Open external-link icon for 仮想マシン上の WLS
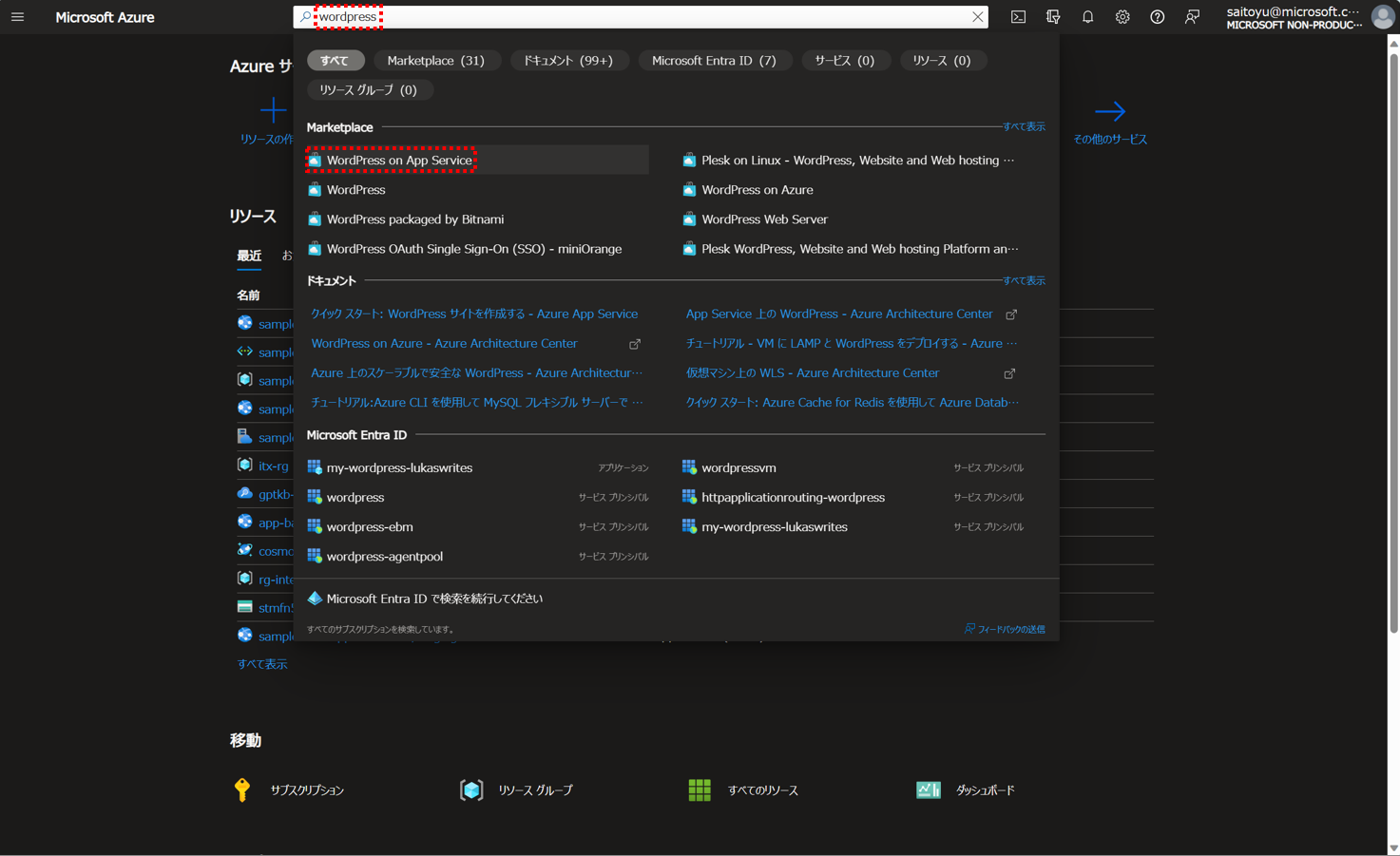The image size is (1400, 856). tap(1009, 373)
